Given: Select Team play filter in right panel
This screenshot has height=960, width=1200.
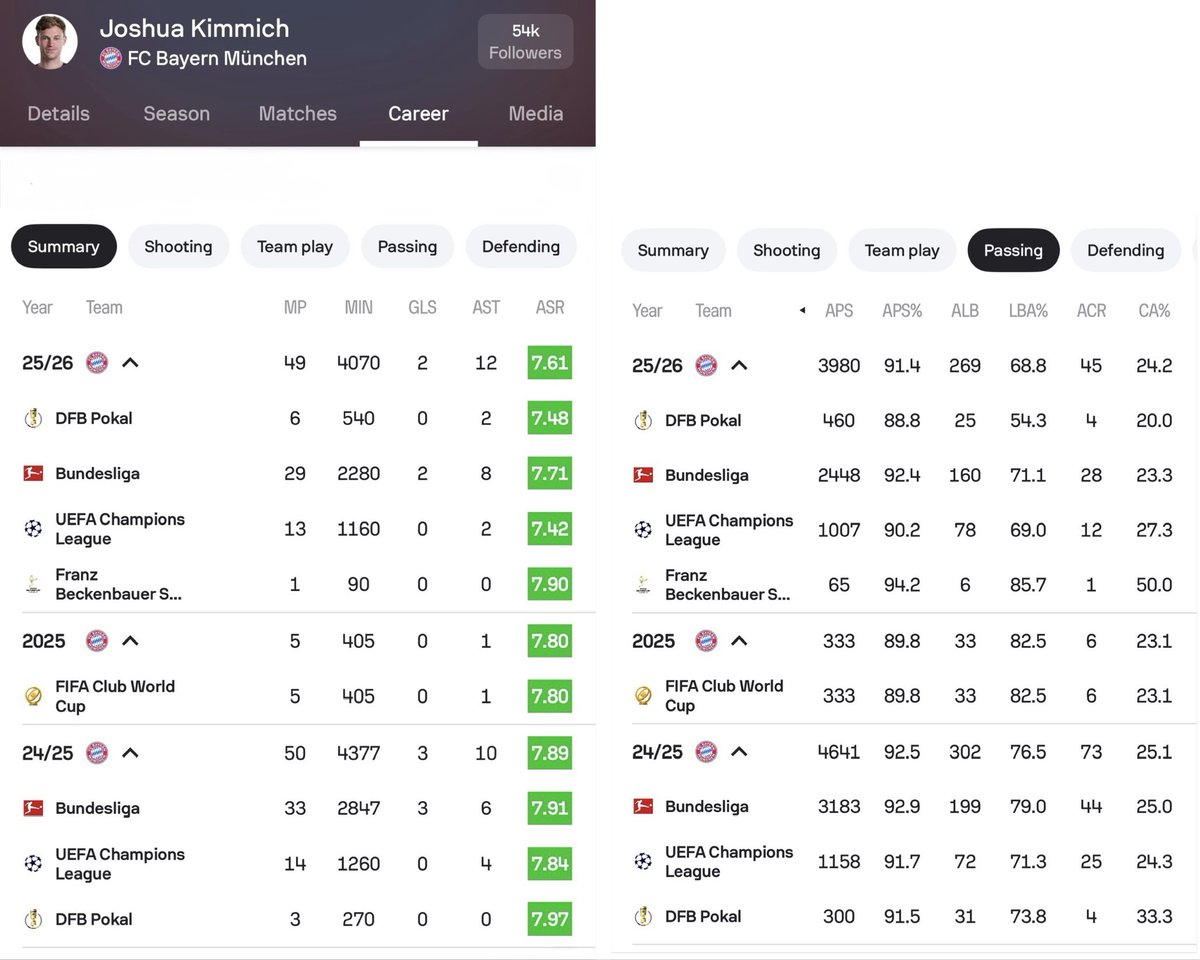Looking at the screenshot, I should coord(902,250).
